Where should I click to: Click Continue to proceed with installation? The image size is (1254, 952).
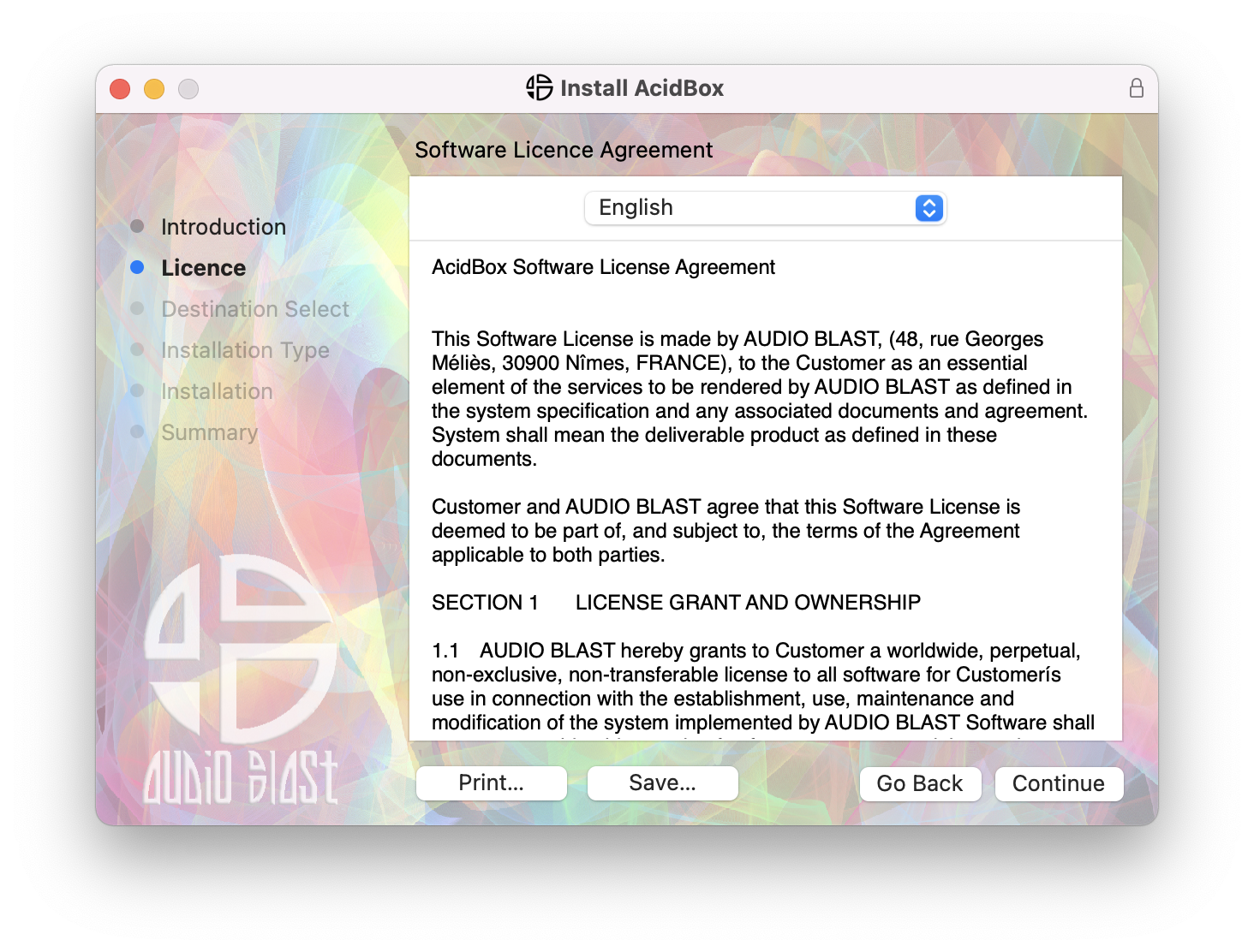pos(1059,783)
